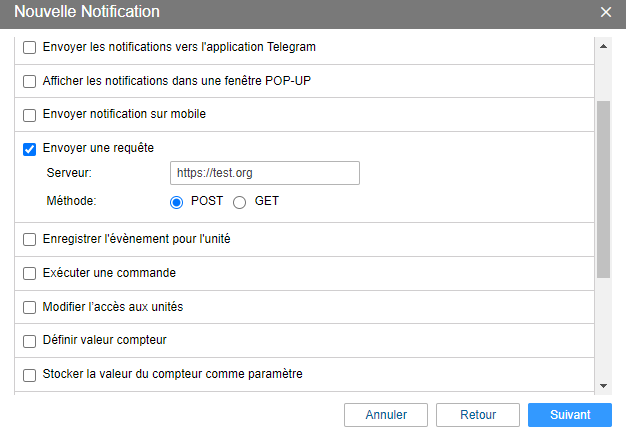The width and height of the screenshot is (626, 430).
Task: Check 'Modifier l'accès aux unités' option
Action: point(29,307)
